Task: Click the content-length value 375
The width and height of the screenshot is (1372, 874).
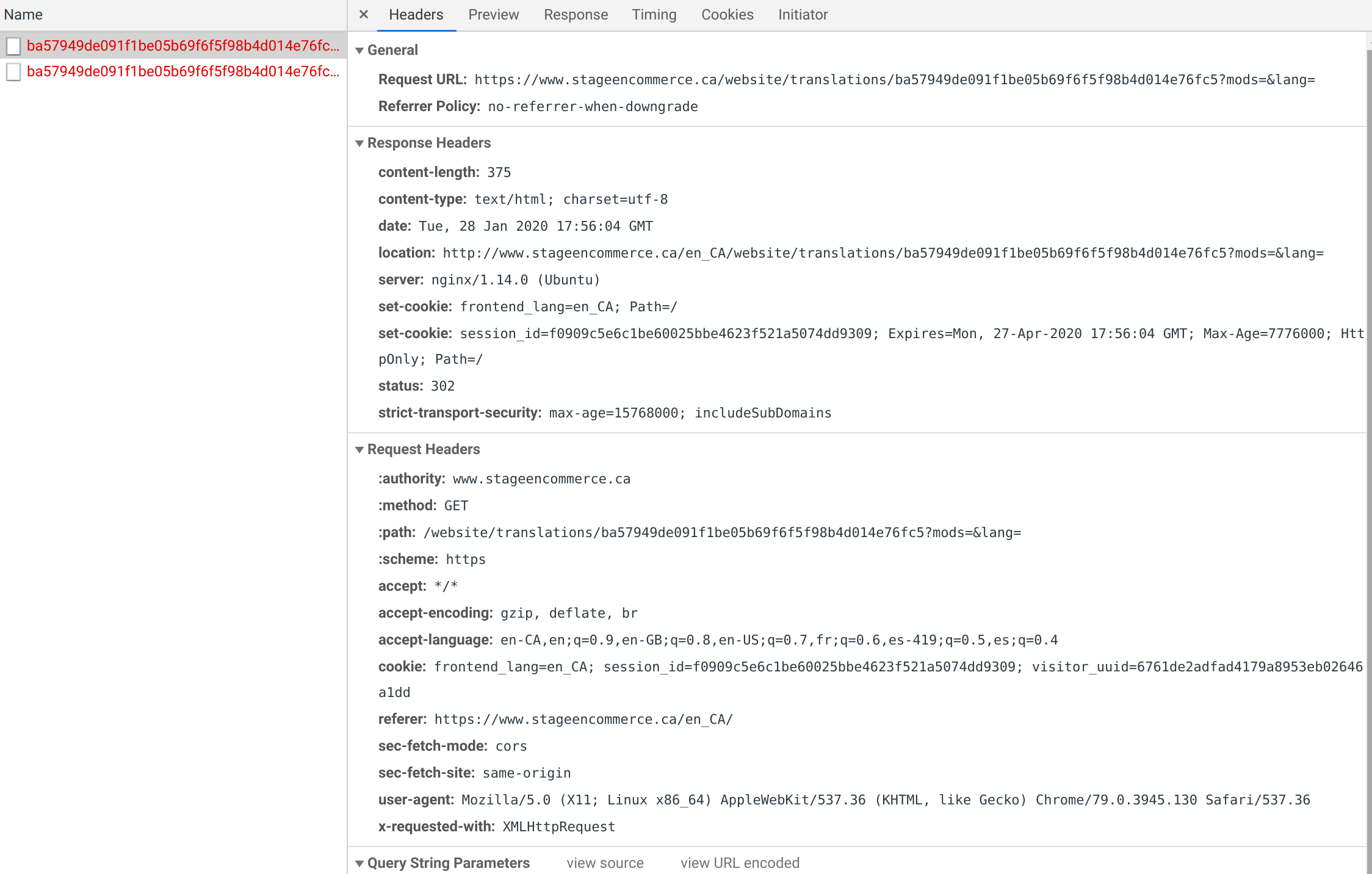Action: [x=499, y=173]
